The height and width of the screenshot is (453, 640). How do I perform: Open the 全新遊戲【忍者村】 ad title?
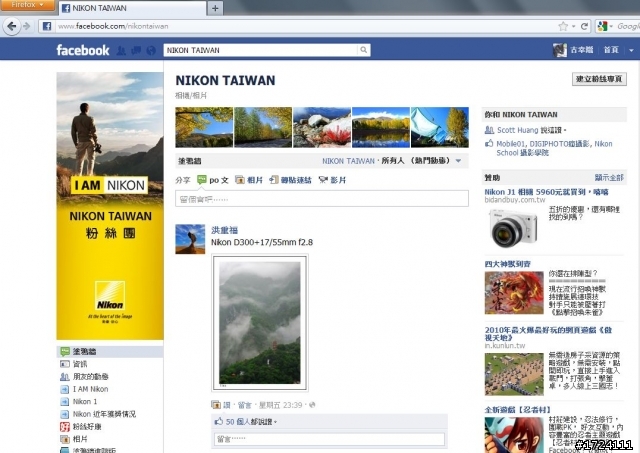tap(518, 409)
